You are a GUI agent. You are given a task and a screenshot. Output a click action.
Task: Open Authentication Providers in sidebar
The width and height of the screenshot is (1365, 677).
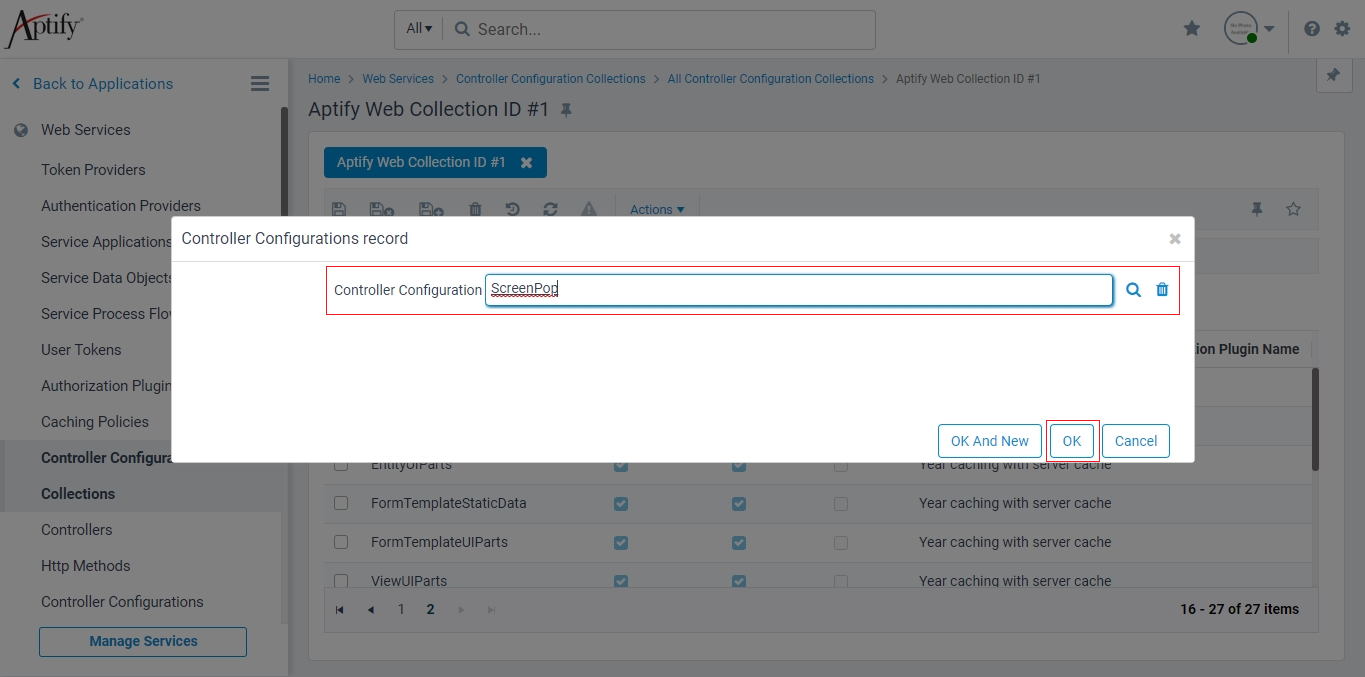(x=121, y=206)
